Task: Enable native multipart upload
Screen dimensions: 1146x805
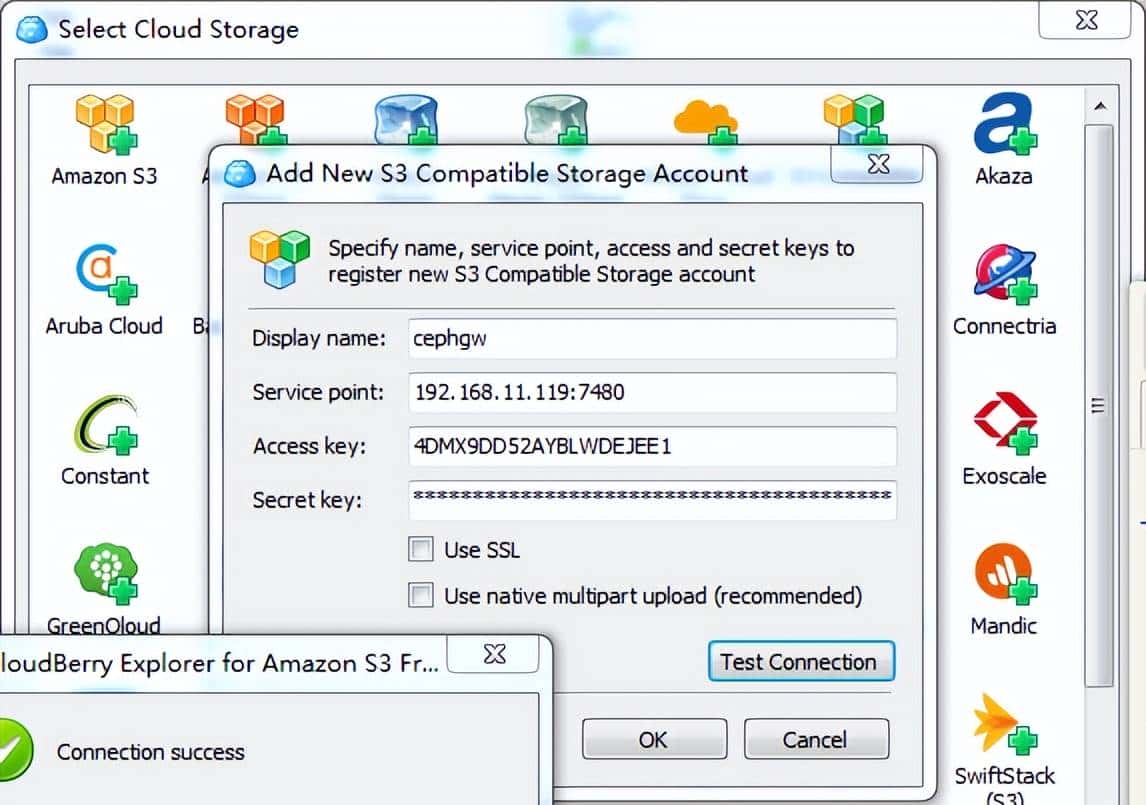Action: pyautogui.click(x=421, y=595)
